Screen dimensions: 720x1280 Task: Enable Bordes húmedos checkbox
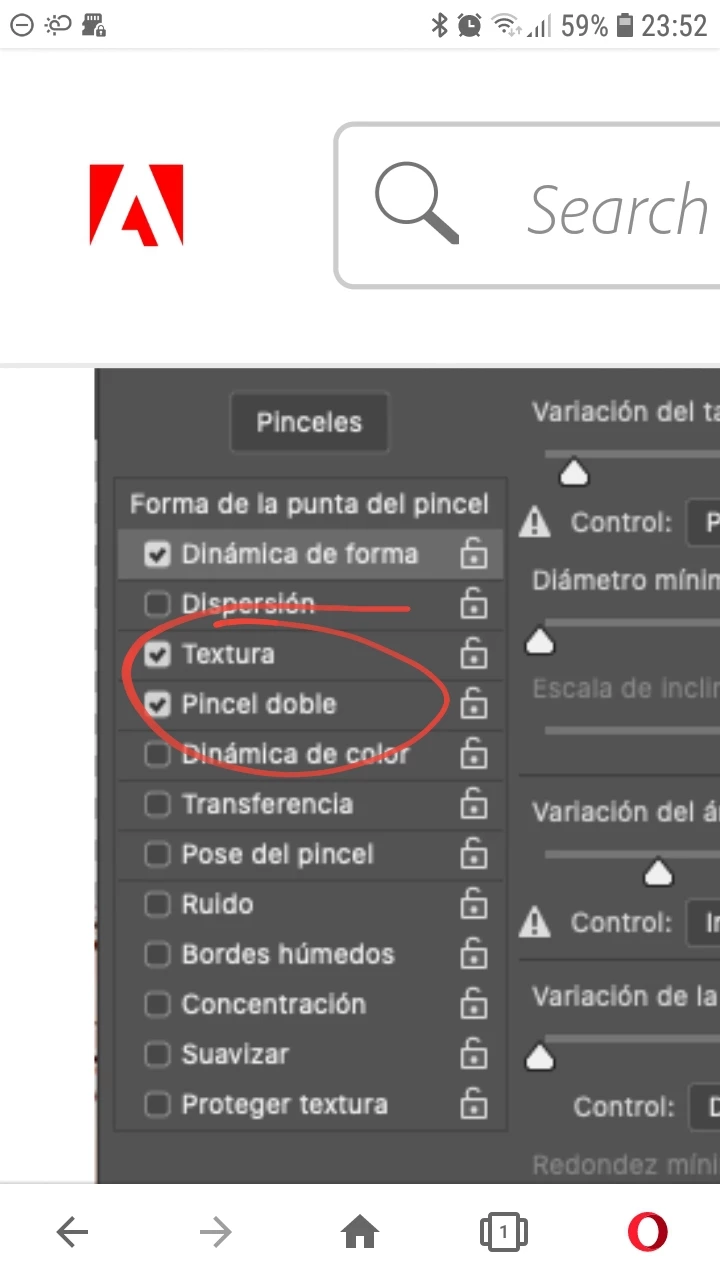157,954
